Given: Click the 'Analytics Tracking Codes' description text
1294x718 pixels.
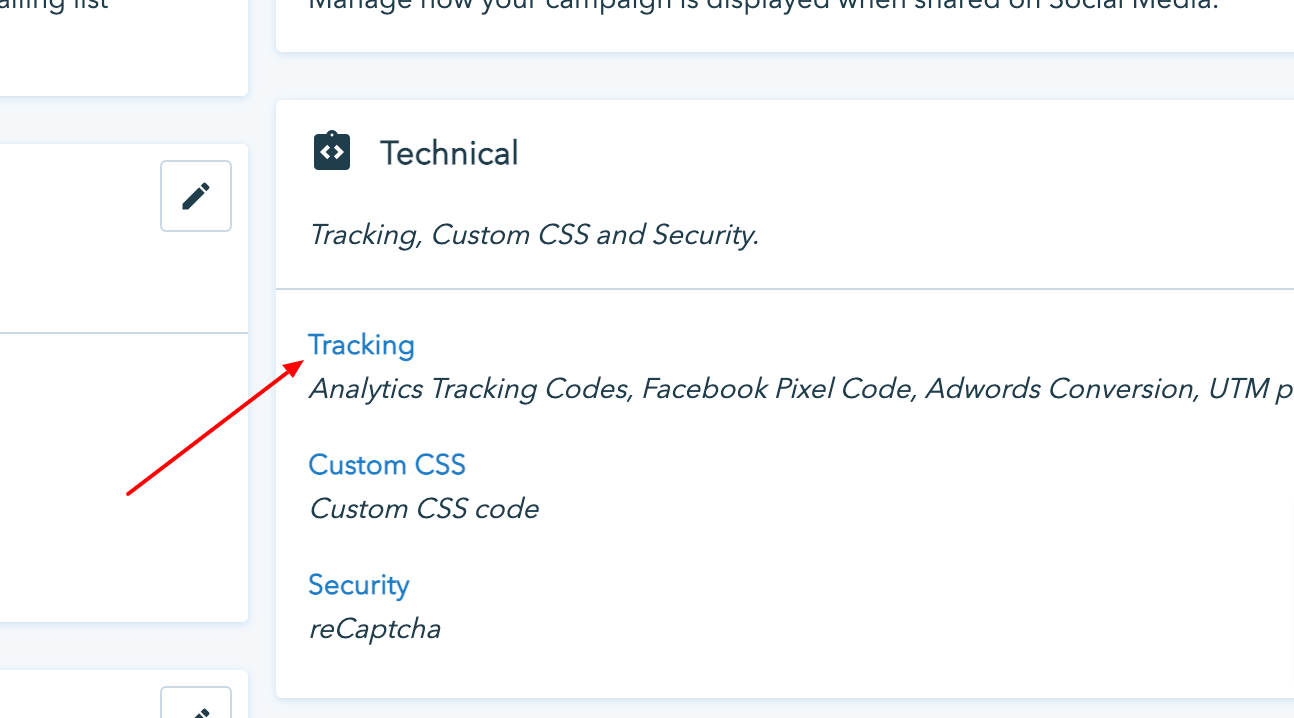Looking at the screenshot, I should pos(470,389).
